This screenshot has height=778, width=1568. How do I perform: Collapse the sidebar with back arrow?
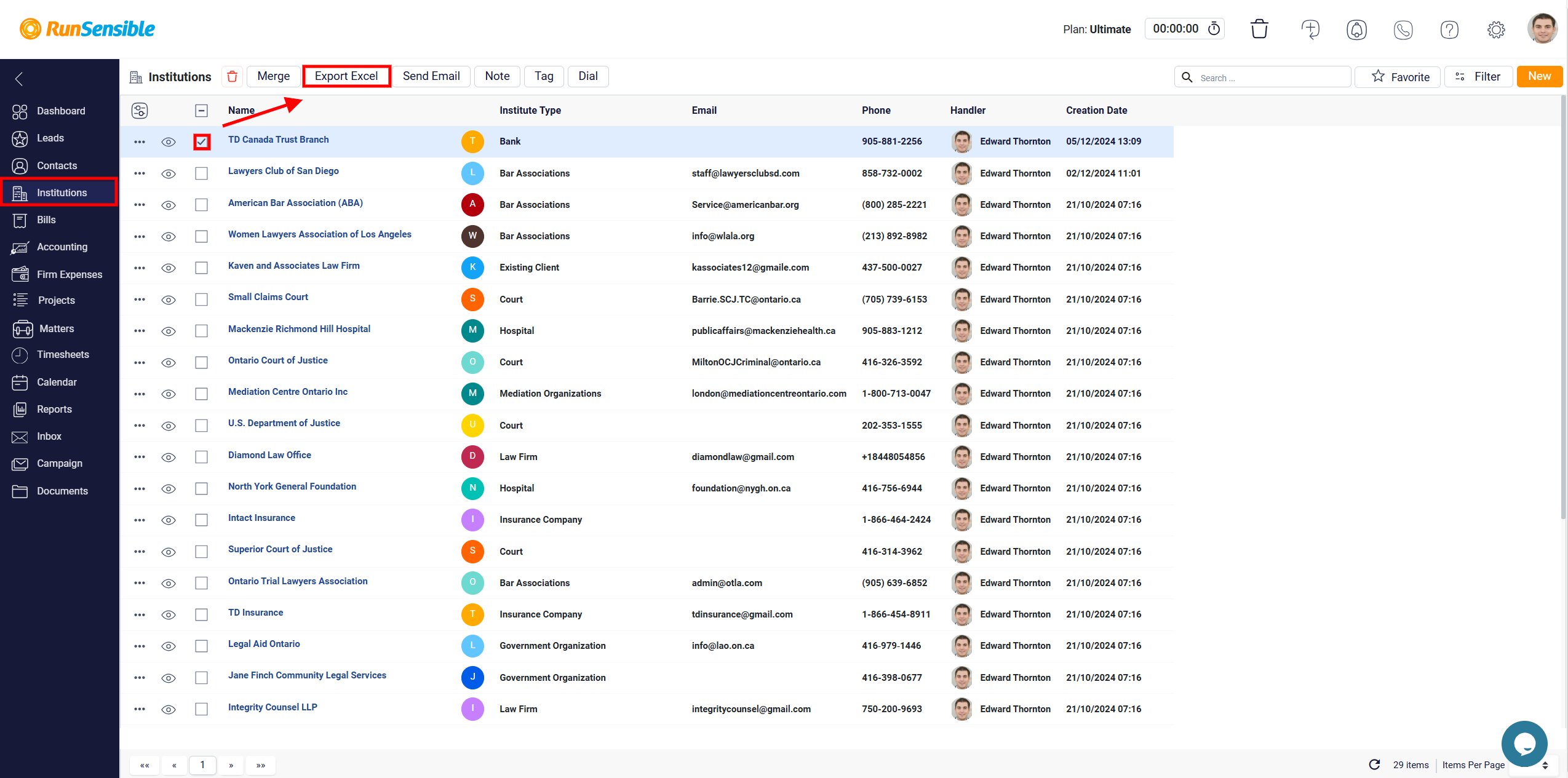[19, 79]
